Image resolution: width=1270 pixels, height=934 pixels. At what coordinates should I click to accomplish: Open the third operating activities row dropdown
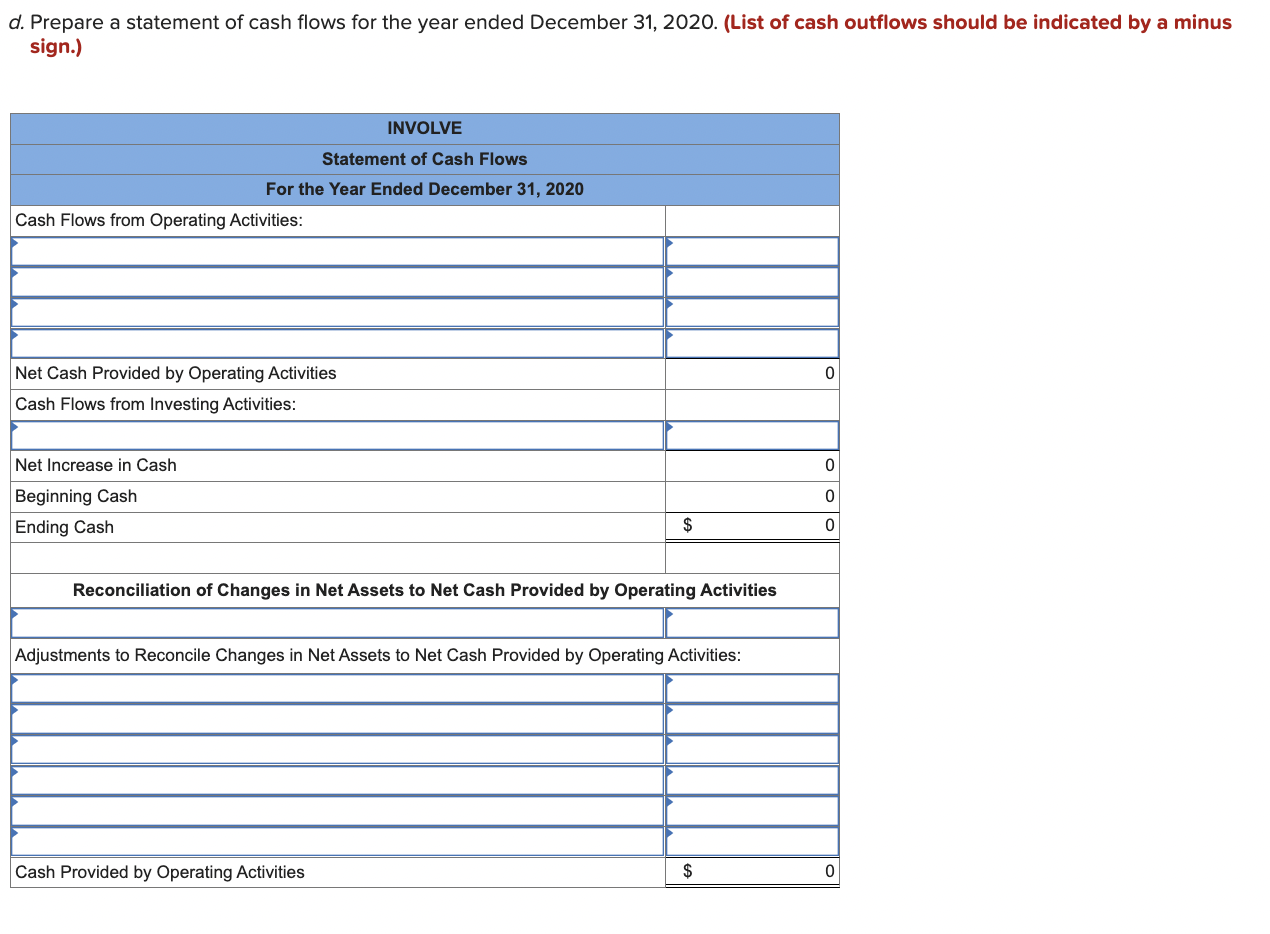336,311
